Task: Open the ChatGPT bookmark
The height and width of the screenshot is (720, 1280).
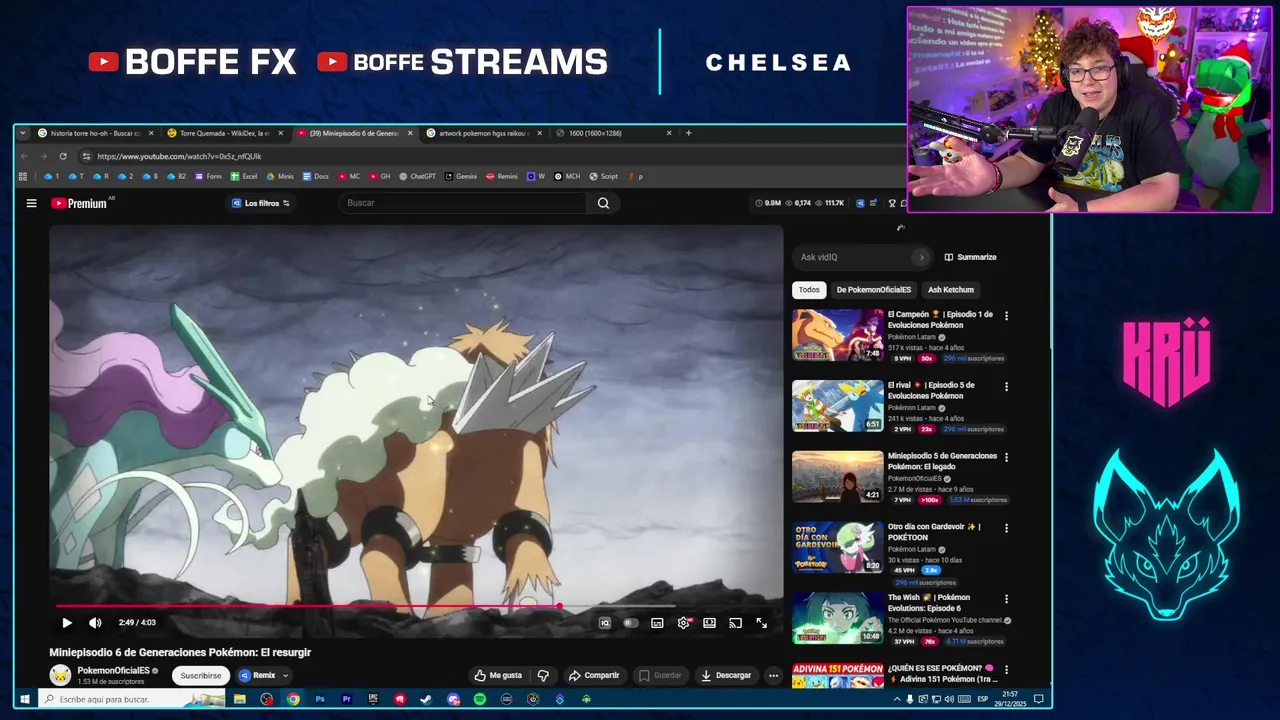Action: pyautogui.click(x=417, y=176)
